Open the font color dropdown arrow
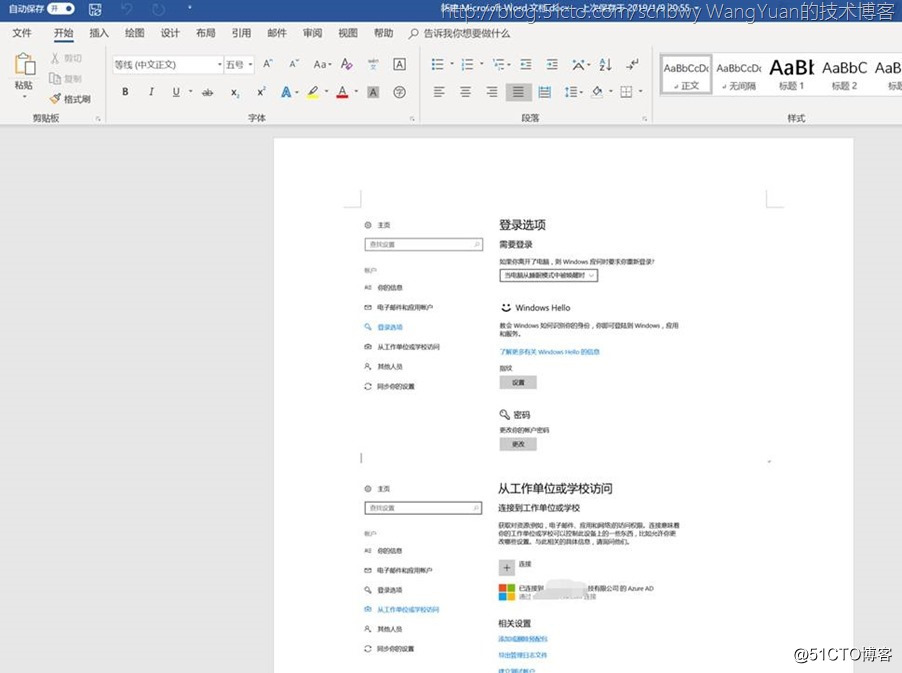902x673 pixels. pyautogui.click(x=356, y=91)
